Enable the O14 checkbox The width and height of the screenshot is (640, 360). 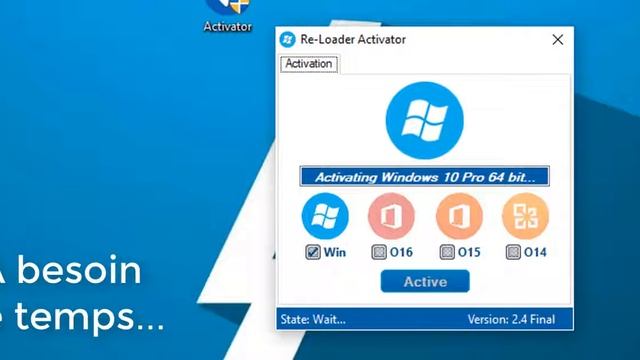pos(513,252)
